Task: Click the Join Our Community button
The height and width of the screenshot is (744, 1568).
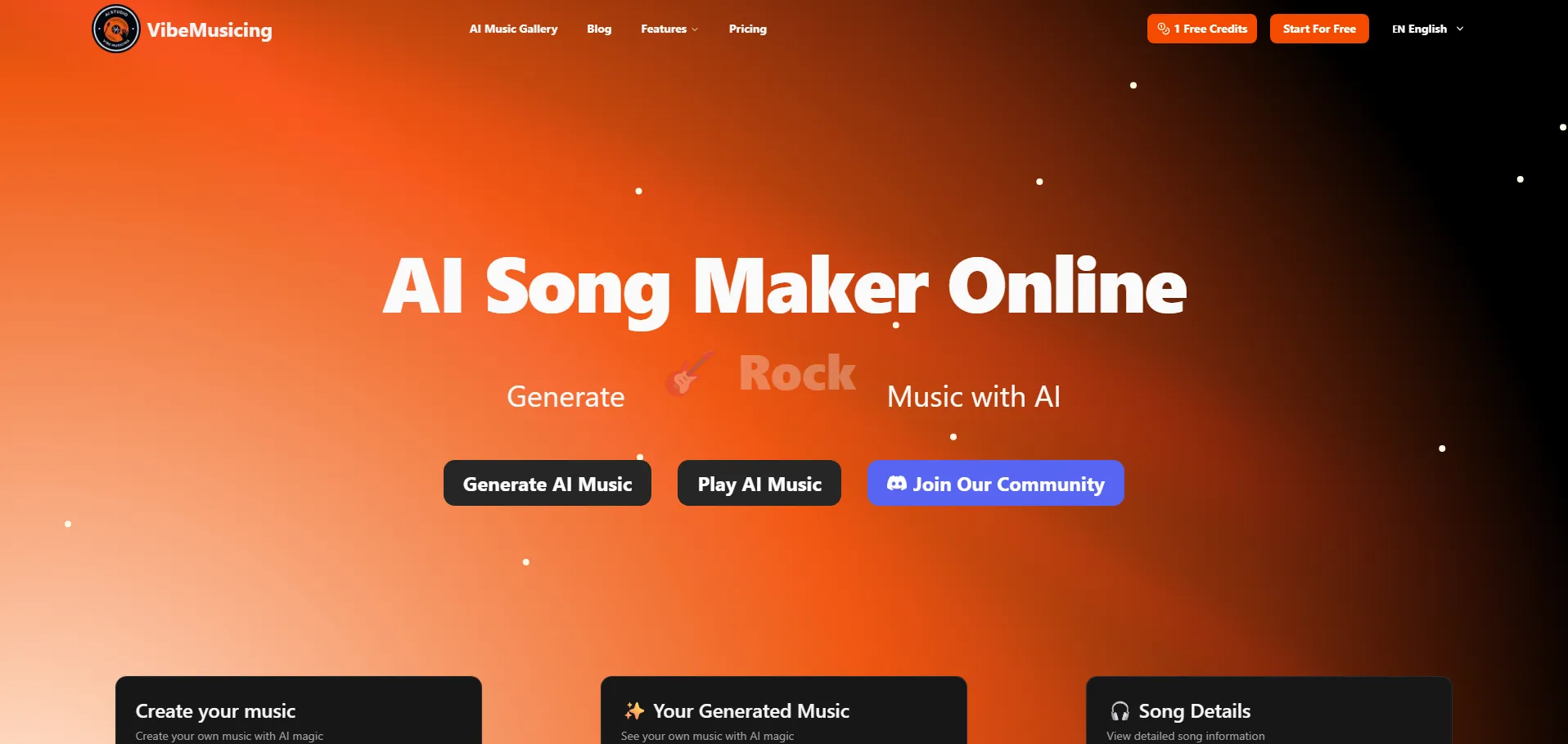Action: (x=995, y=483)
